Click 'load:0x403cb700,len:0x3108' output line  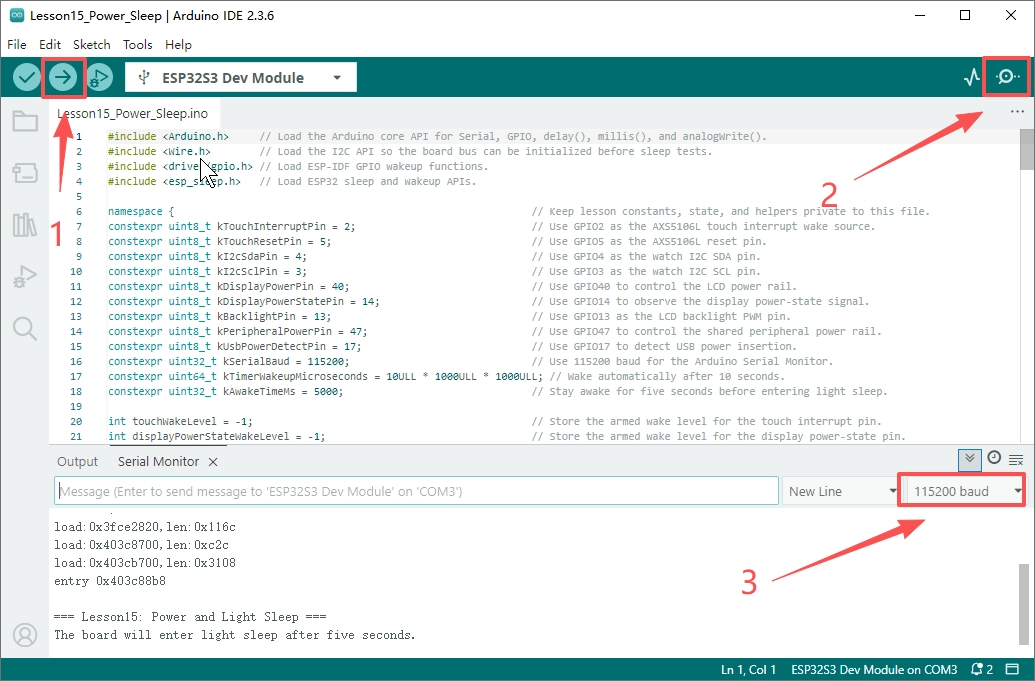[x=145, y=563]
